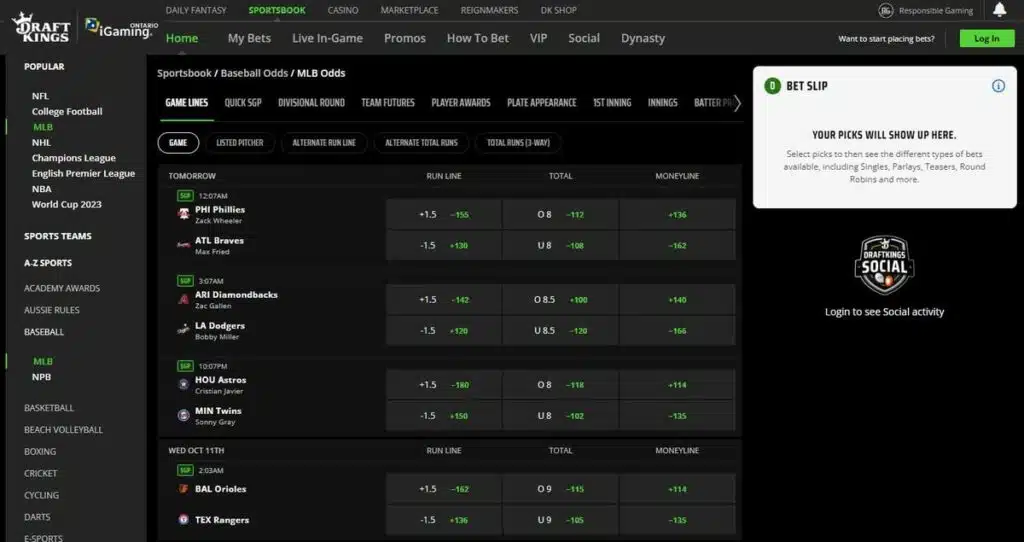The image size is (1024, 542).
Task: Switch to Divisional Round tab
Action: click(x=312, y=103)
